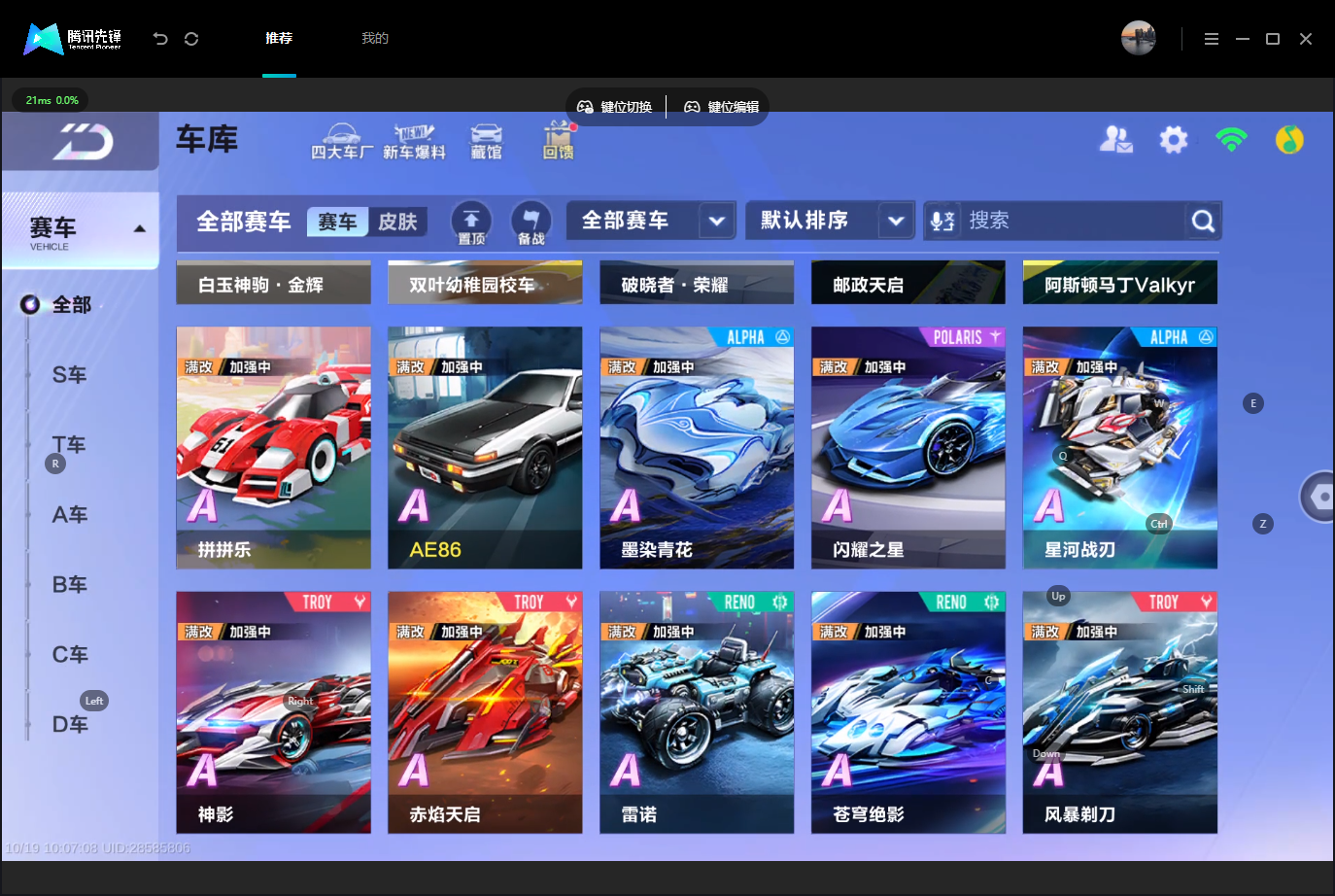
Task: Click the green Wi-Fi signal icon
Action: [1231, 140]
